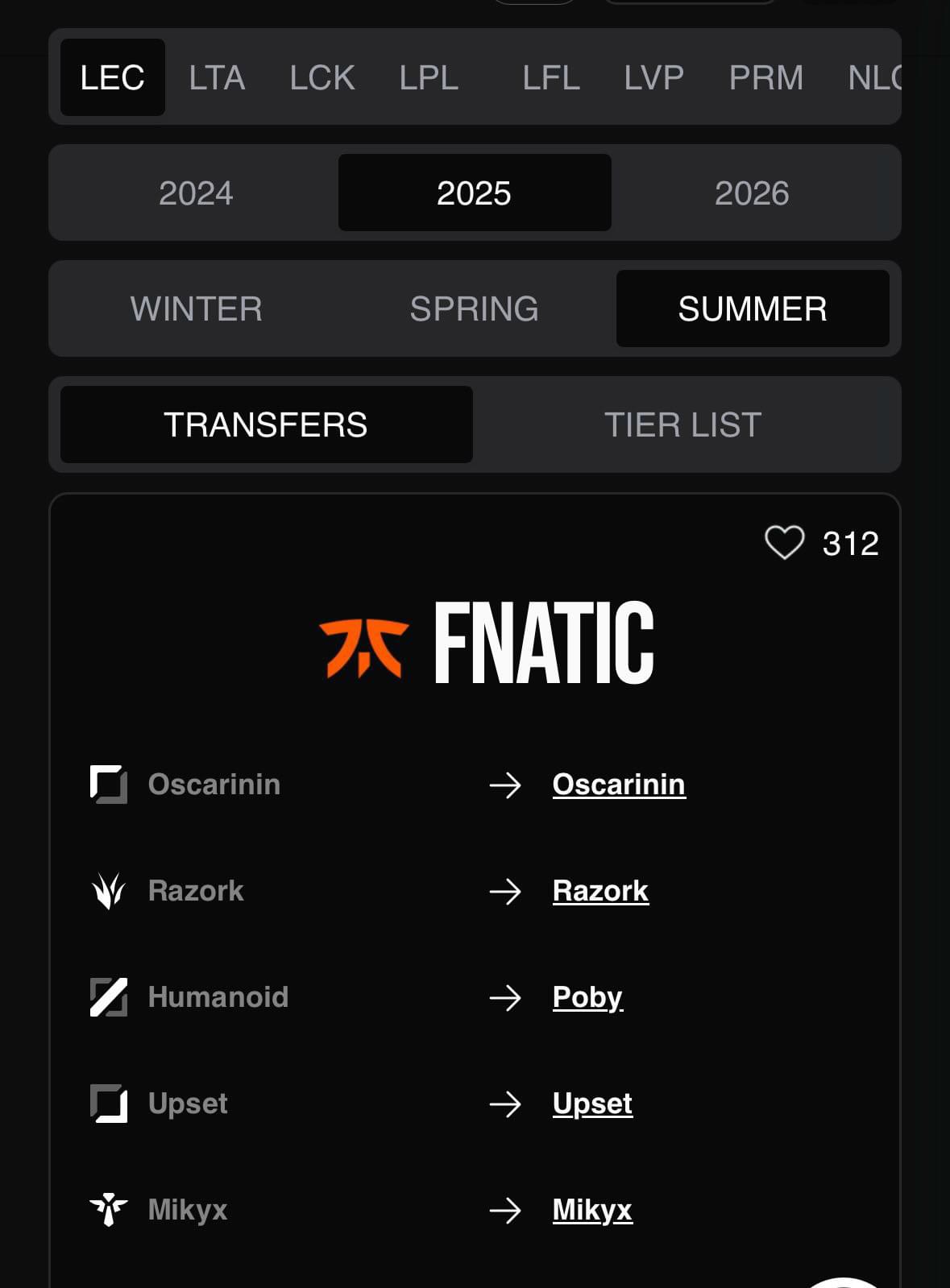Select the 2024 year option

point(196,193)
